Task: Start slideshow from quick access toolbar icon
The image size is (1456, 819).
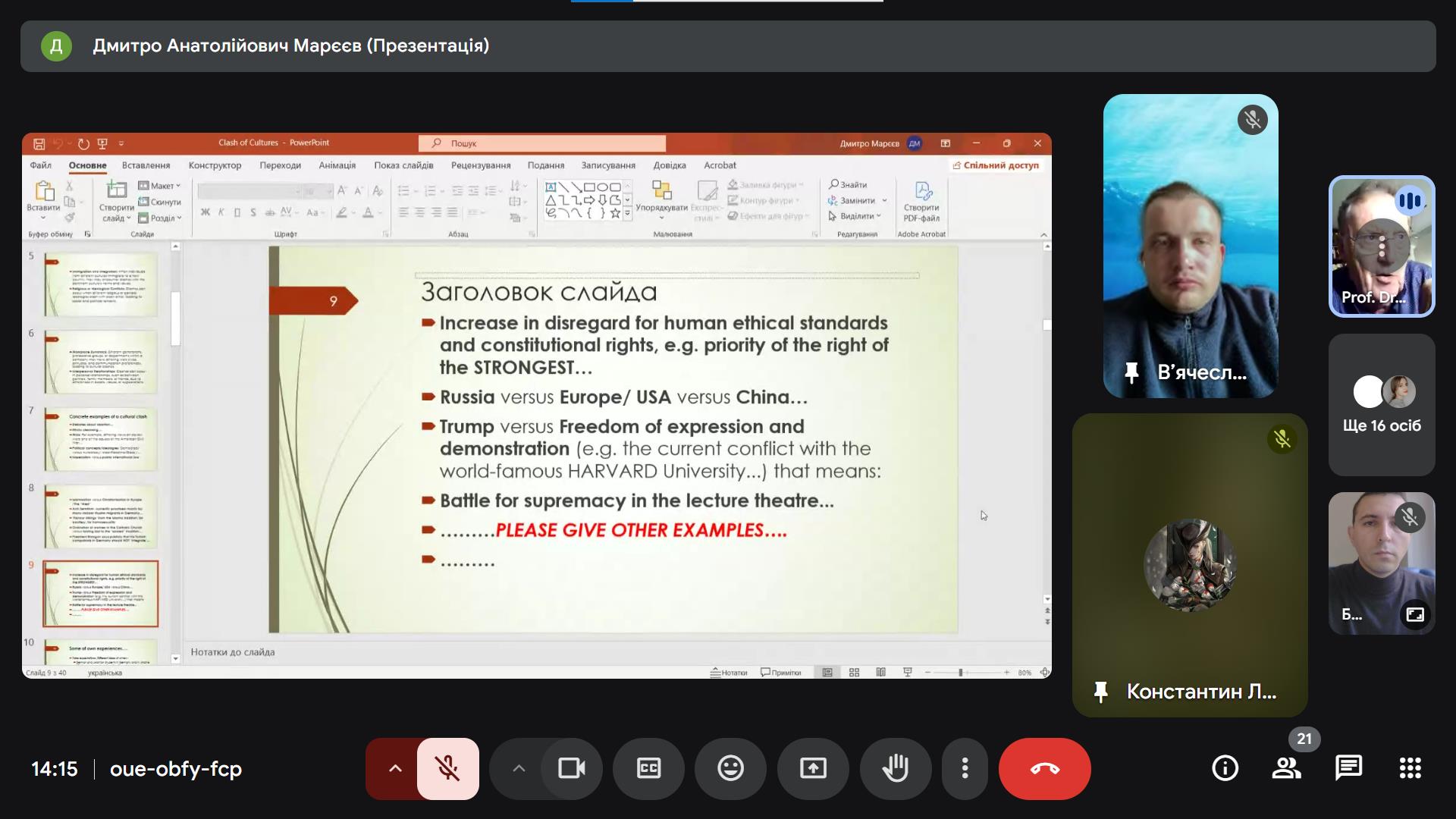Action: [102, 143]
